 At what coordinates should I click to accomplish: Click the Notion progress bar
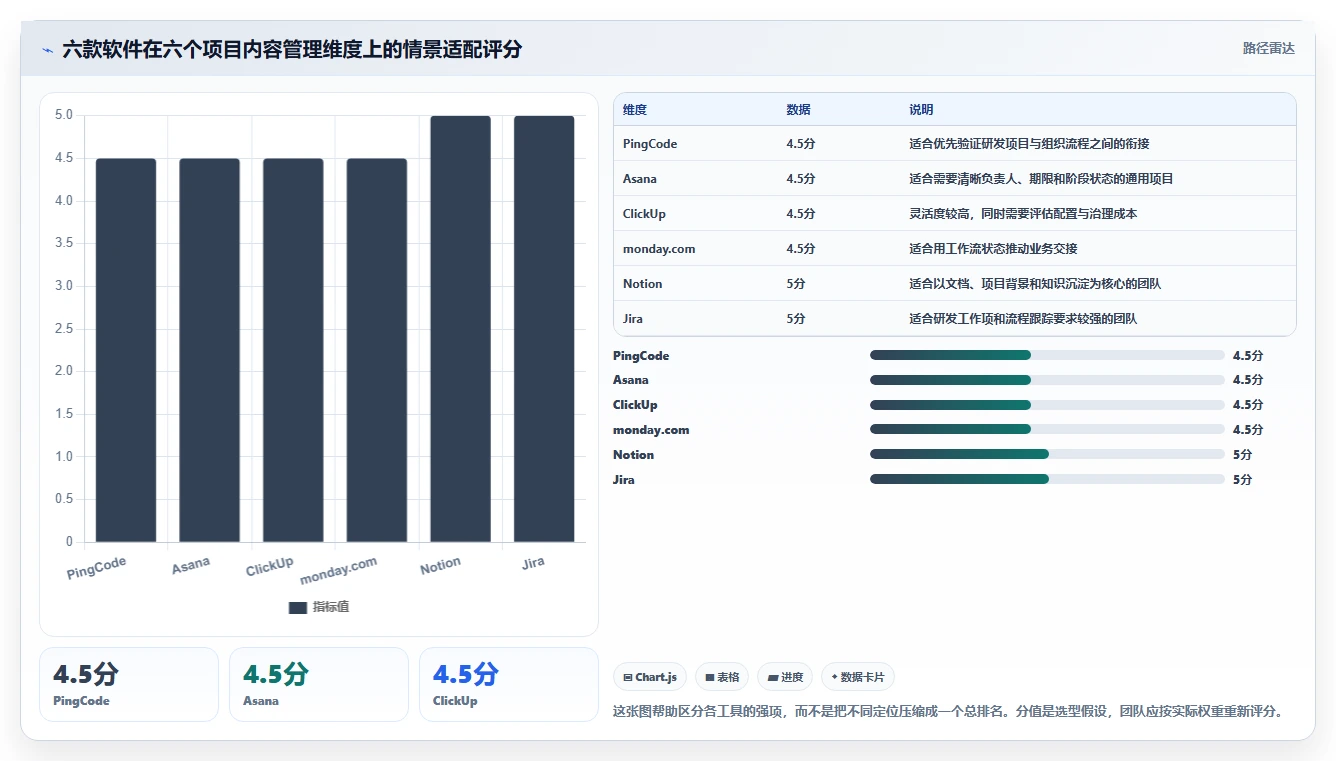click(1047, 454)
